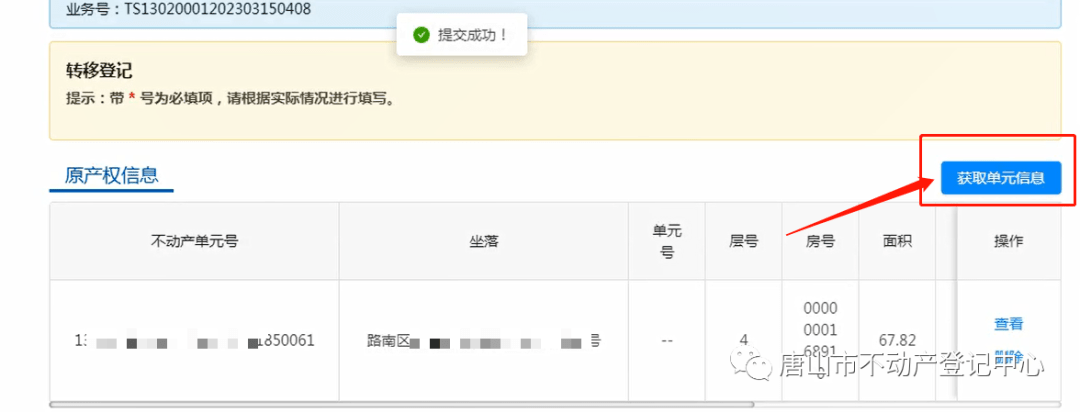Click the 查看 link in the 操作 column
This screenshot has height=412, width=1080.
(1008, 324)
